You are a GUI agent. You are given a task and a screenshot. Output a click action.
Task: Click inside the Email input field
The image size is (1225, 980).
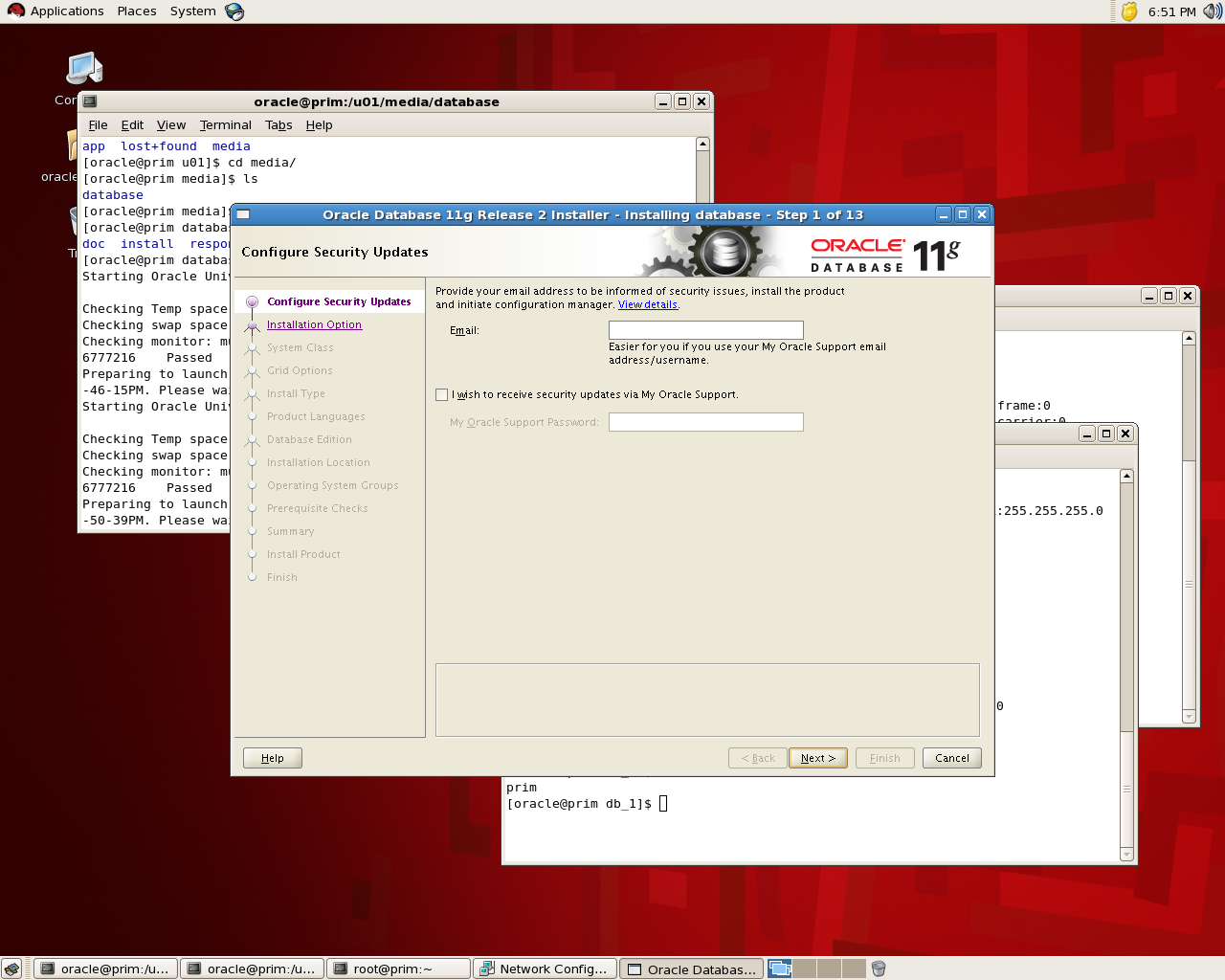click(705, 329)
